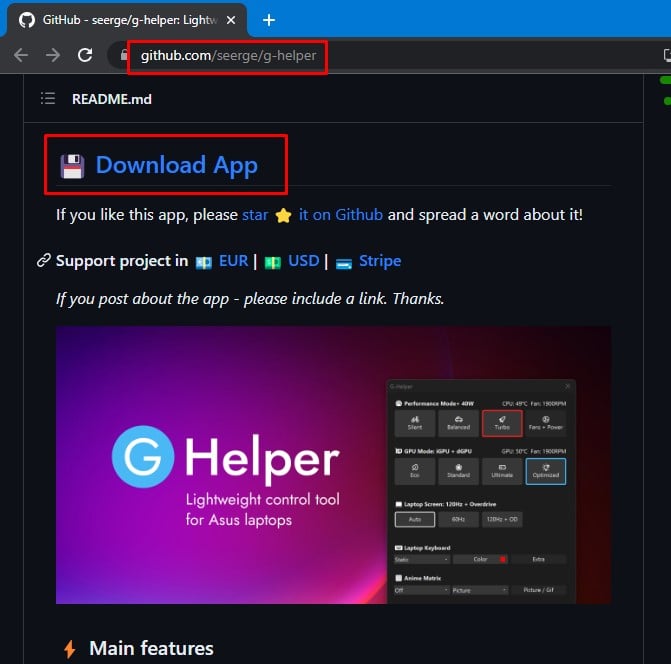Click the Download App link
This screenshot has height=664, width=671.
click(x=176, y=165)
